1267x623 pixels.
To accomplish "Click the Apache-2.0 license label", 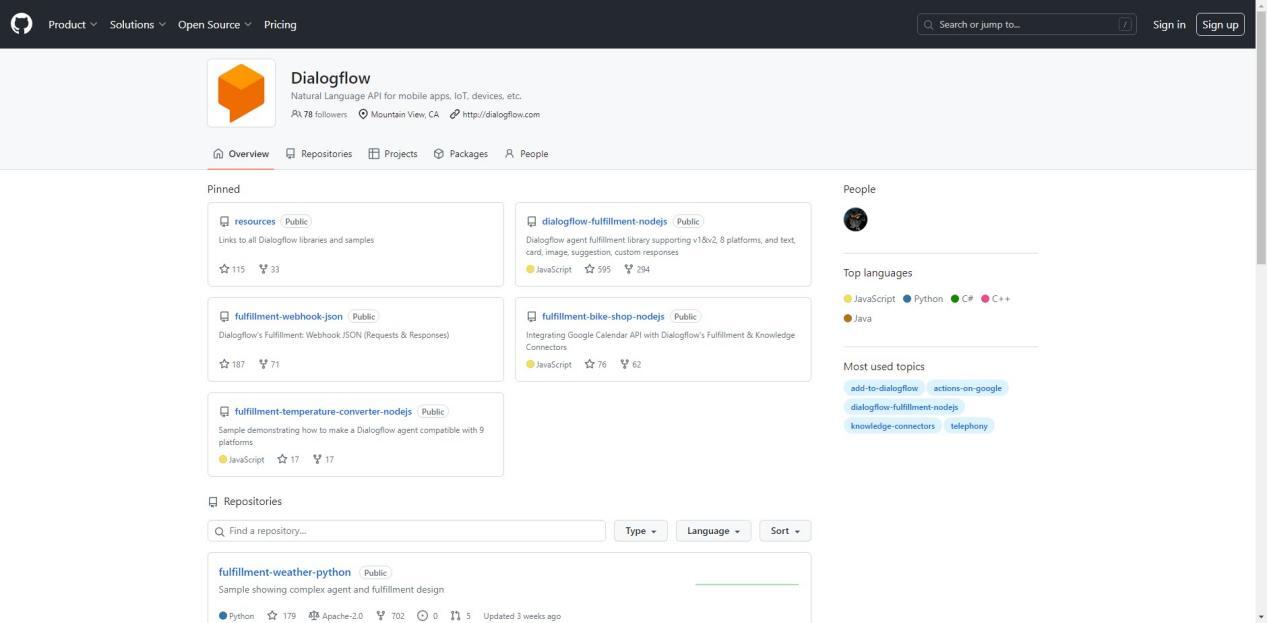I will coord(336,616).
